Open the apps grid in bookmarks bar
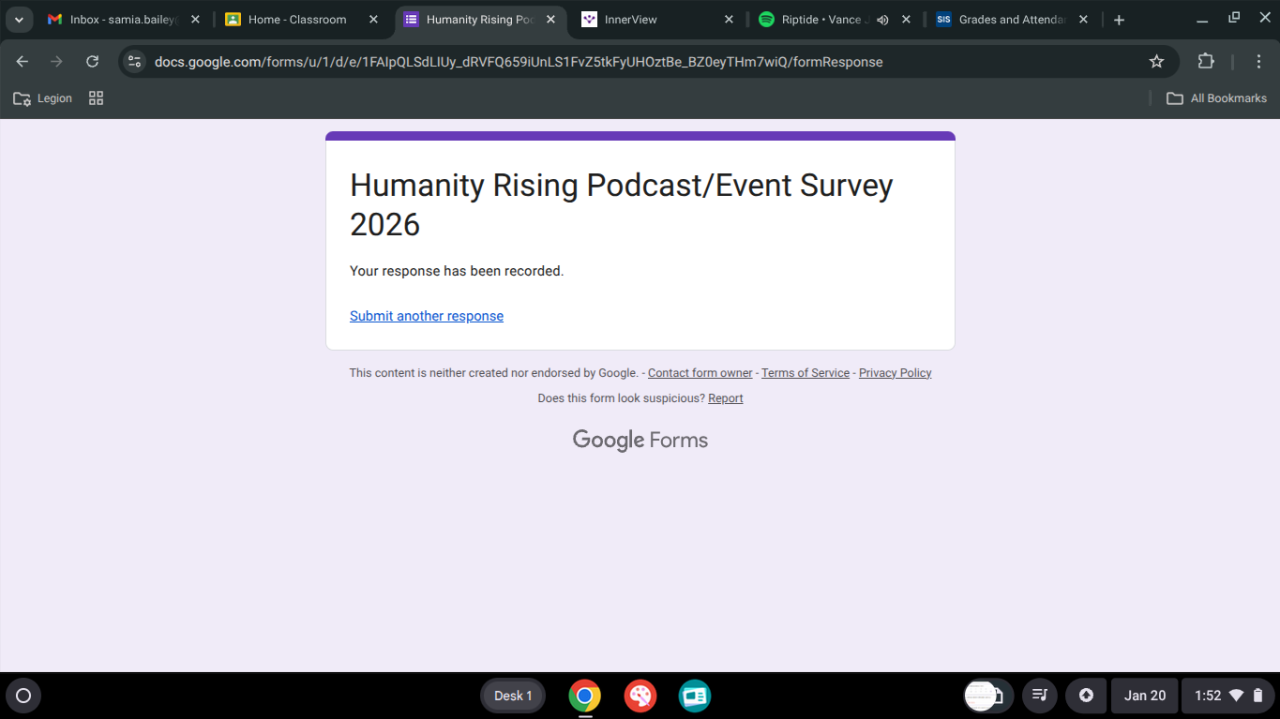This screenshot has height=719, width=1280. (96, 98)
